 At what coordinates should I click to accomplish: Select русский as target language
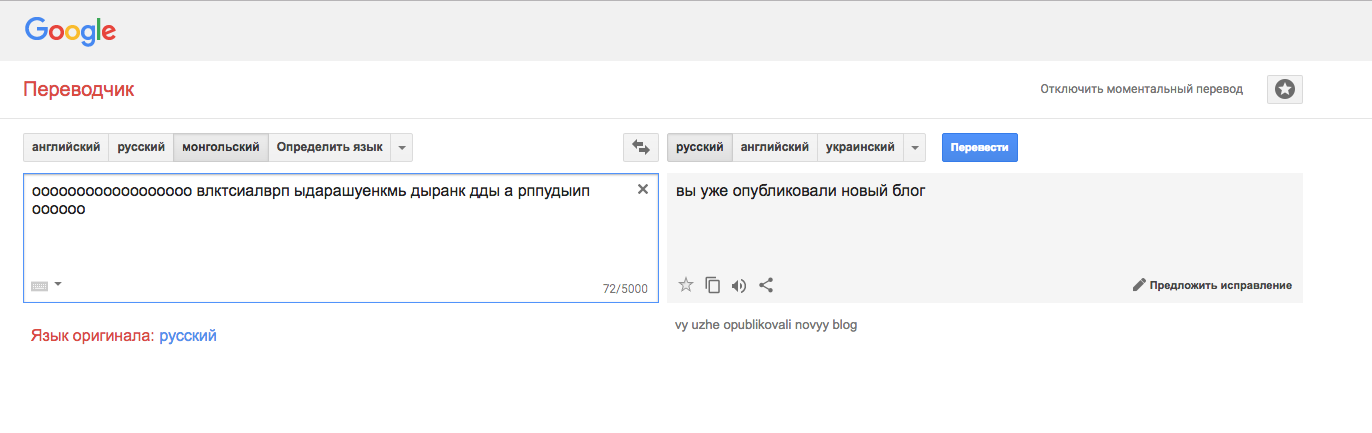(x=700, y=147)
